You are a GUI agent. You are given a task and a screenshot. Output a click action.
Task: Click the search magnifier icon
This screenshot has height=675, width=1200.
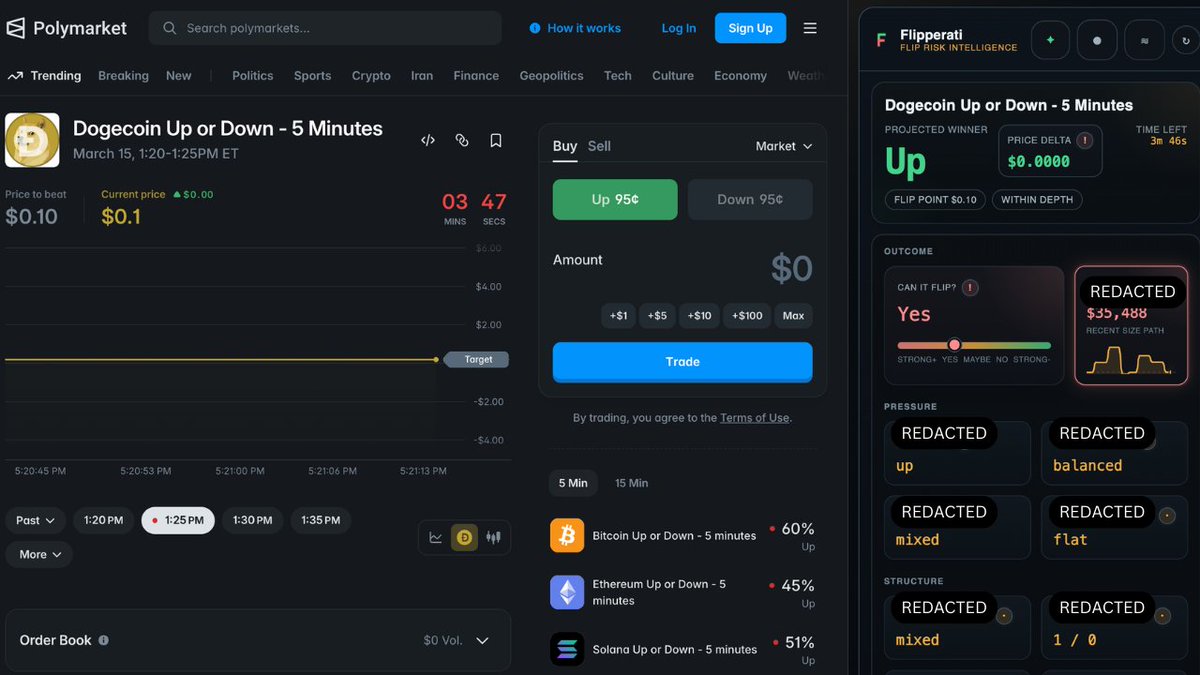(x=170, y=28)
